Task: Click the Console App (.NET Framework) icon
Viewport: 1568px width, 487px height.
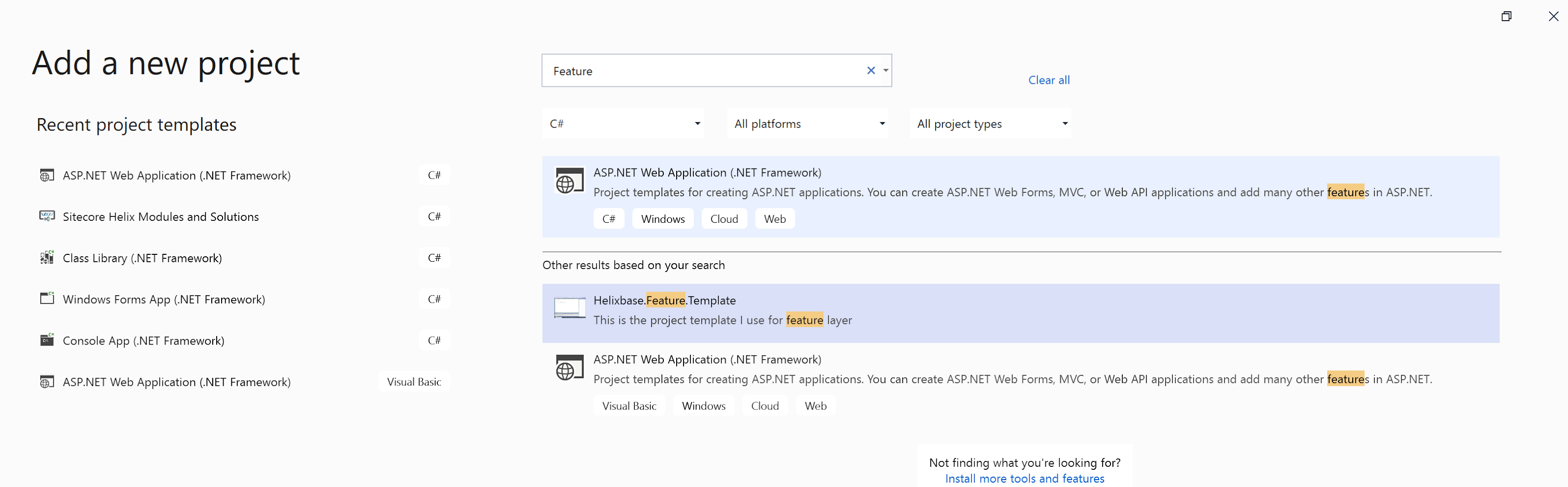Action: pos(47,340)
